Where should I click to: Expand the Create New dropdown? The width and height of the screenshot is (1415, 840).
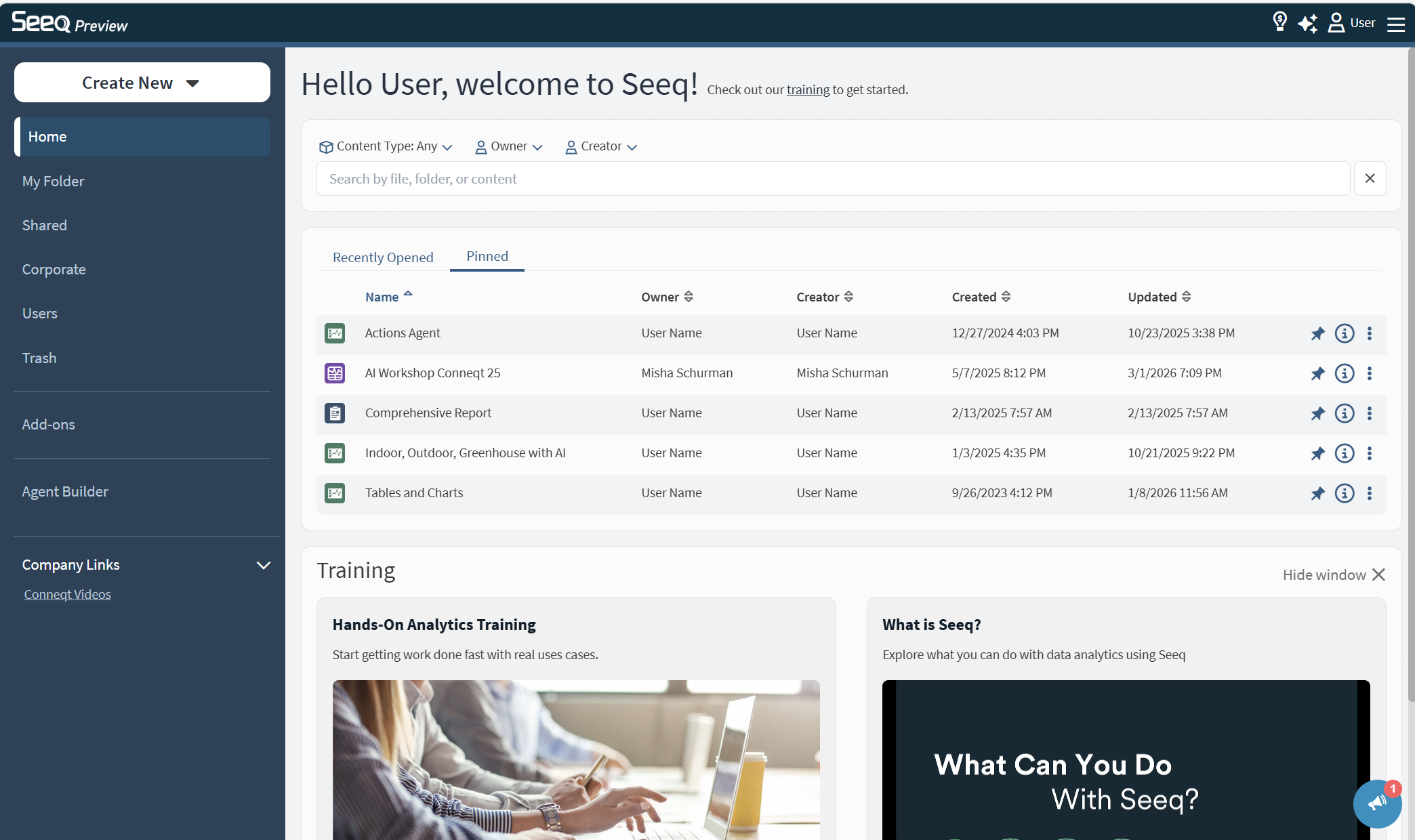(x=142, y=83)
